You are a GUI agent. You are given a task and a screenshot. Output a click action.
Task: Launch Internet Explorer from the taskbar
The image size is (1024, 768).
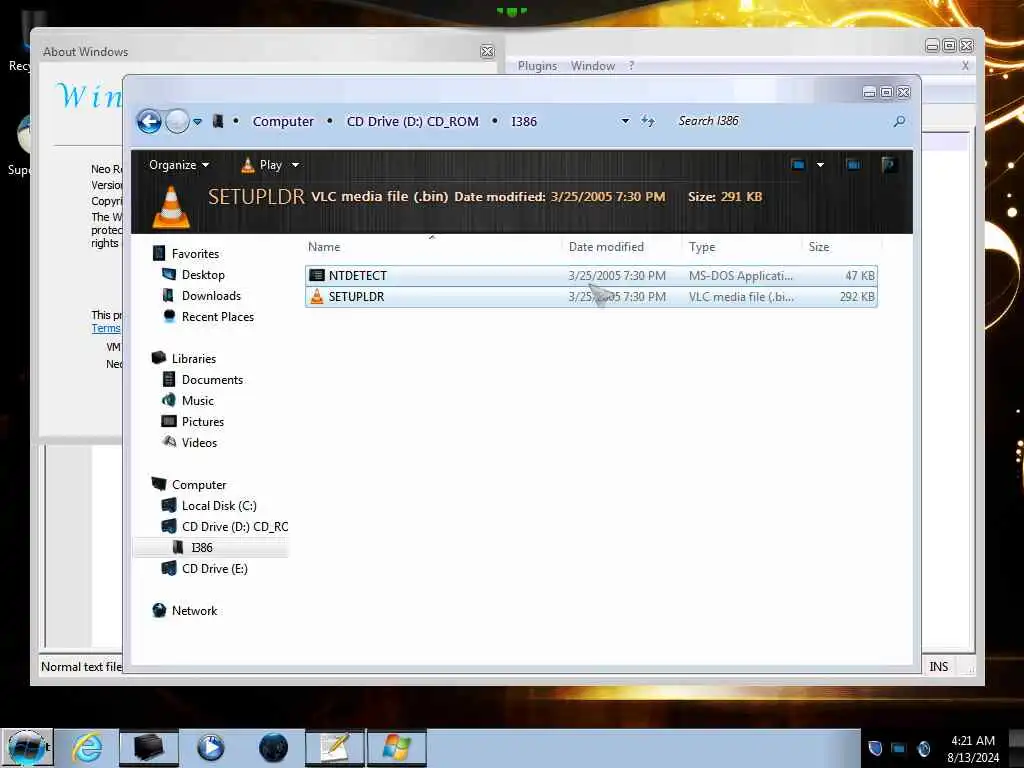coord(86,748)
